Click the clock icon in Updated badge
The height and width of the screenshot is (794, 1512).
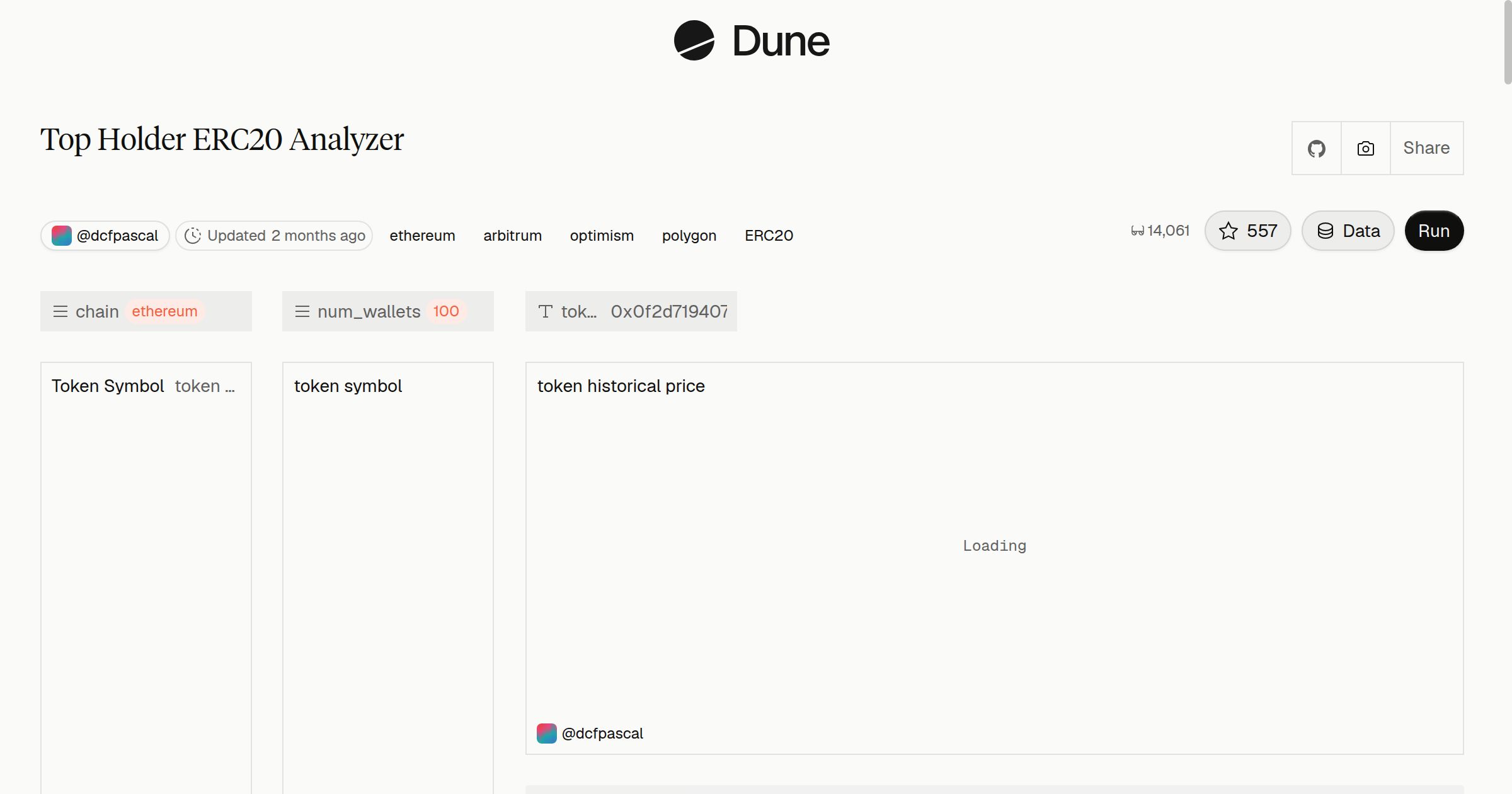pyautogui.click(x=193, y=236)
